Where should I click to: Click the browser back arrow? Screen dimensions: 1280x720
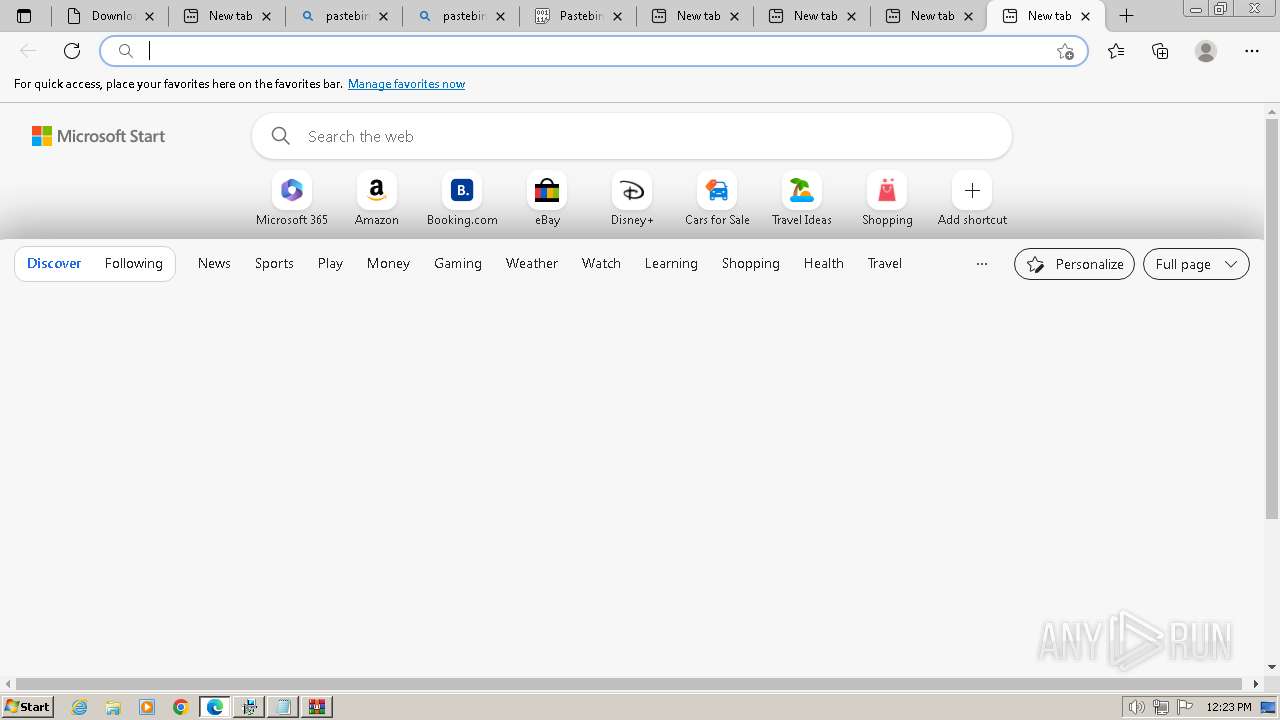click(28, 51)
